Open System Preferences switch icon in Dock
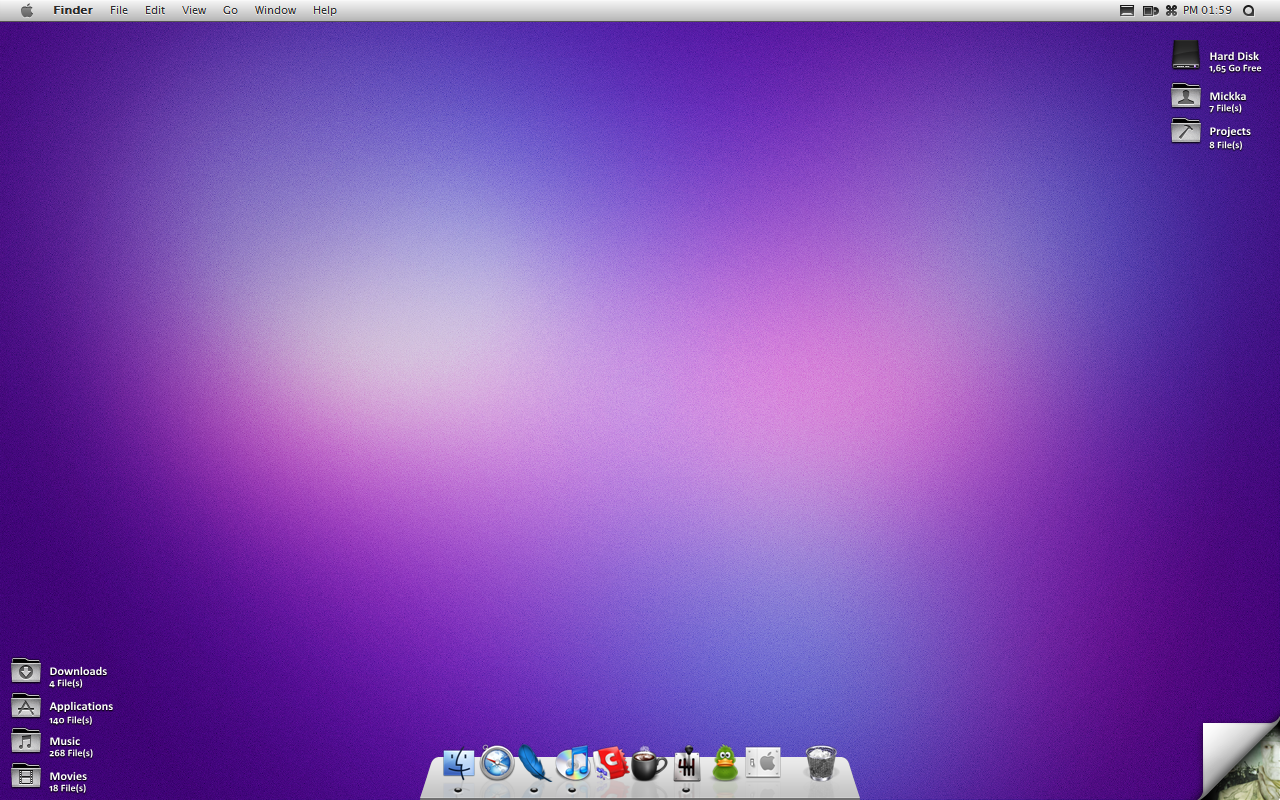This screenshot has height=800, width=1280. tap(763, 763)
